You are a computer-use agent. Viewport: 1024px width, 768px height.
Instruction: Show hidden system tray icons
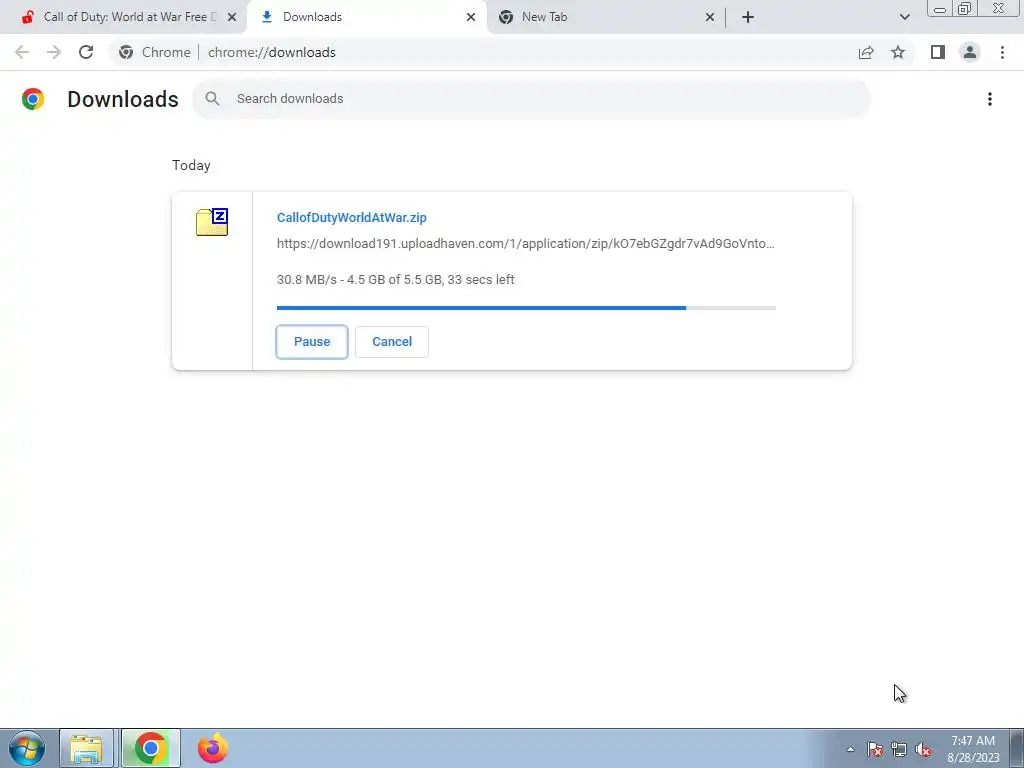[x=850, y=749]
